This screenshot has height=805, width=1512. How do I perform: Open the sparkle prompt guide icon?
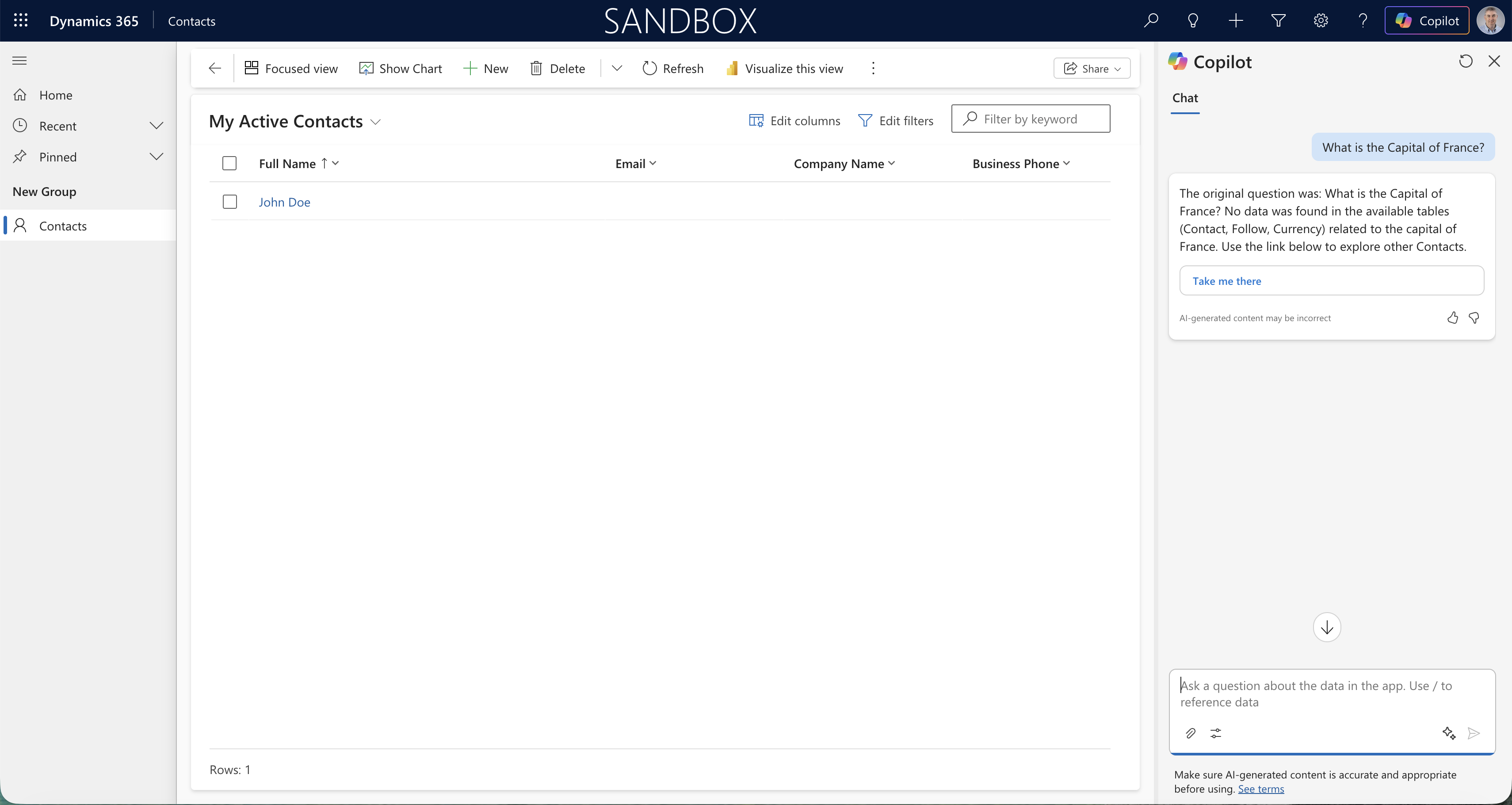tap(1449, 733)
